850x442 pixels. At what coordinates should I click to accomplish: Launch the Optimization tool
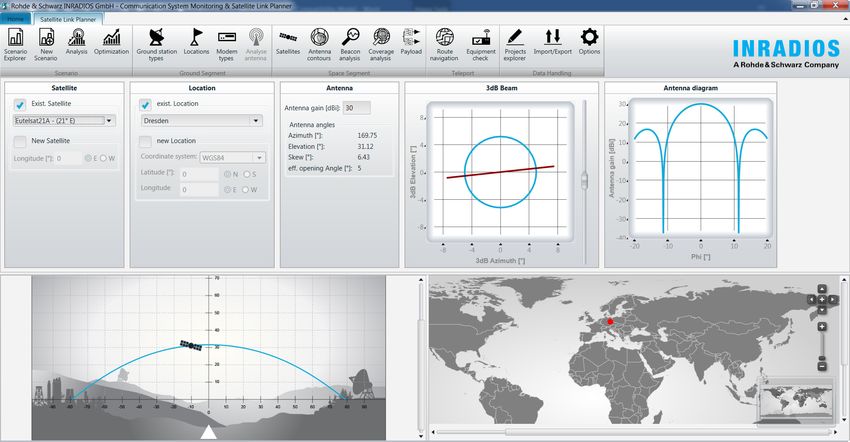coord(111,42)
